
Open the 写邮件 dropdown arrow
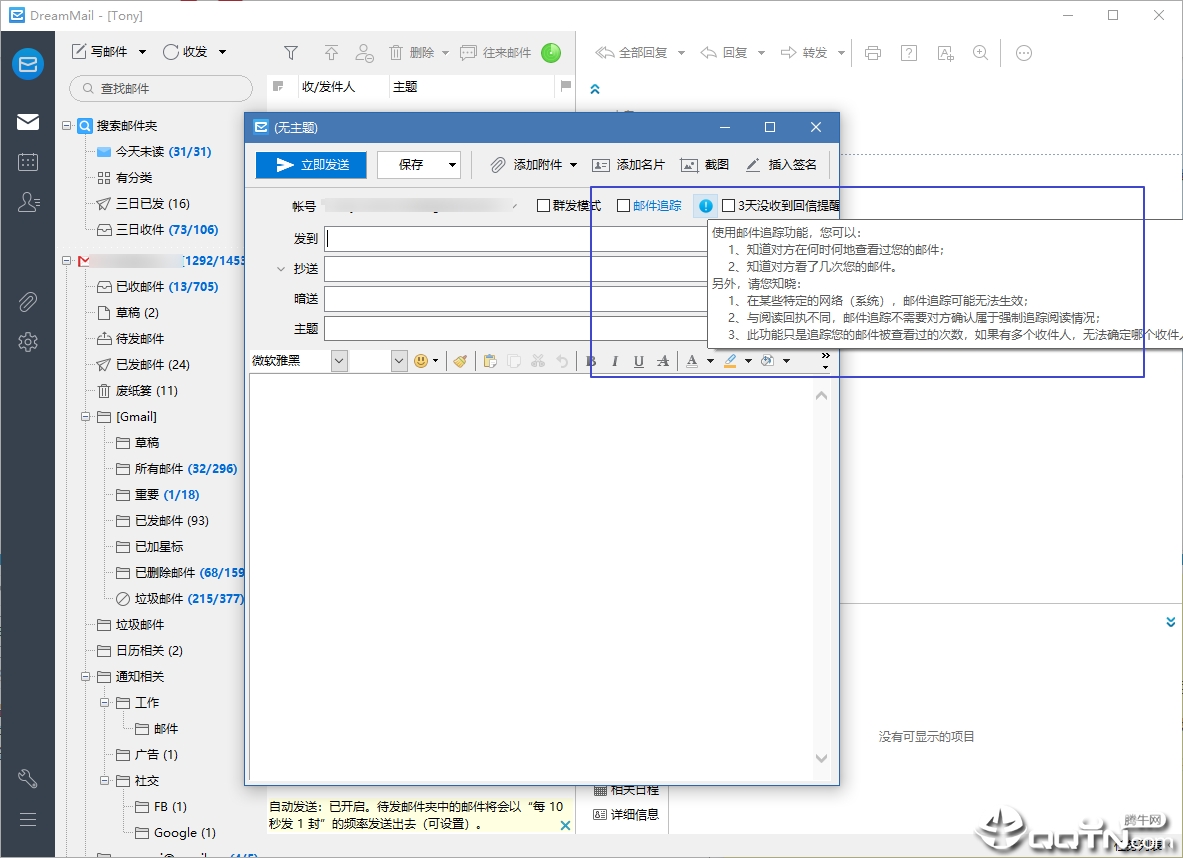click(143, 52)
